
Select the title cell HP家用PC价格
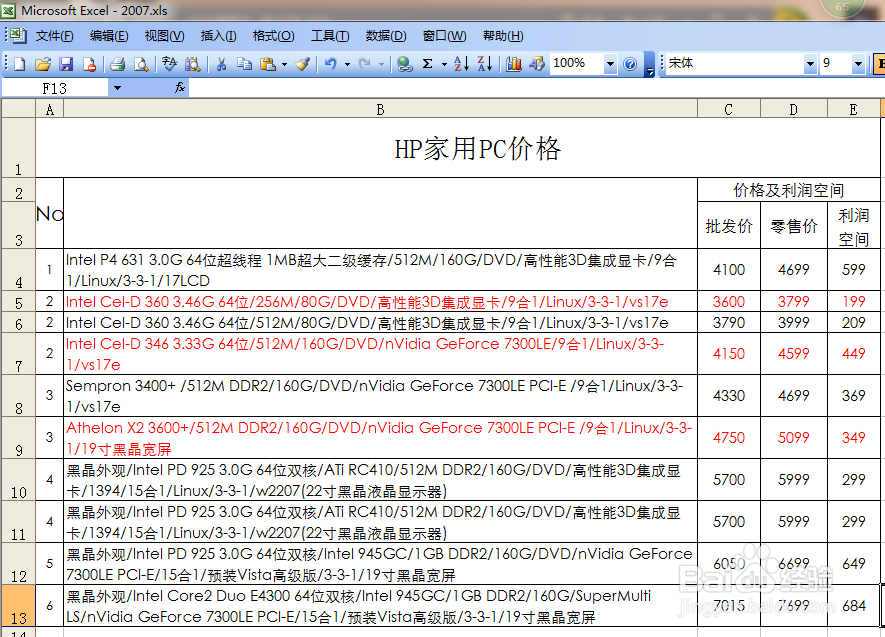458,148
